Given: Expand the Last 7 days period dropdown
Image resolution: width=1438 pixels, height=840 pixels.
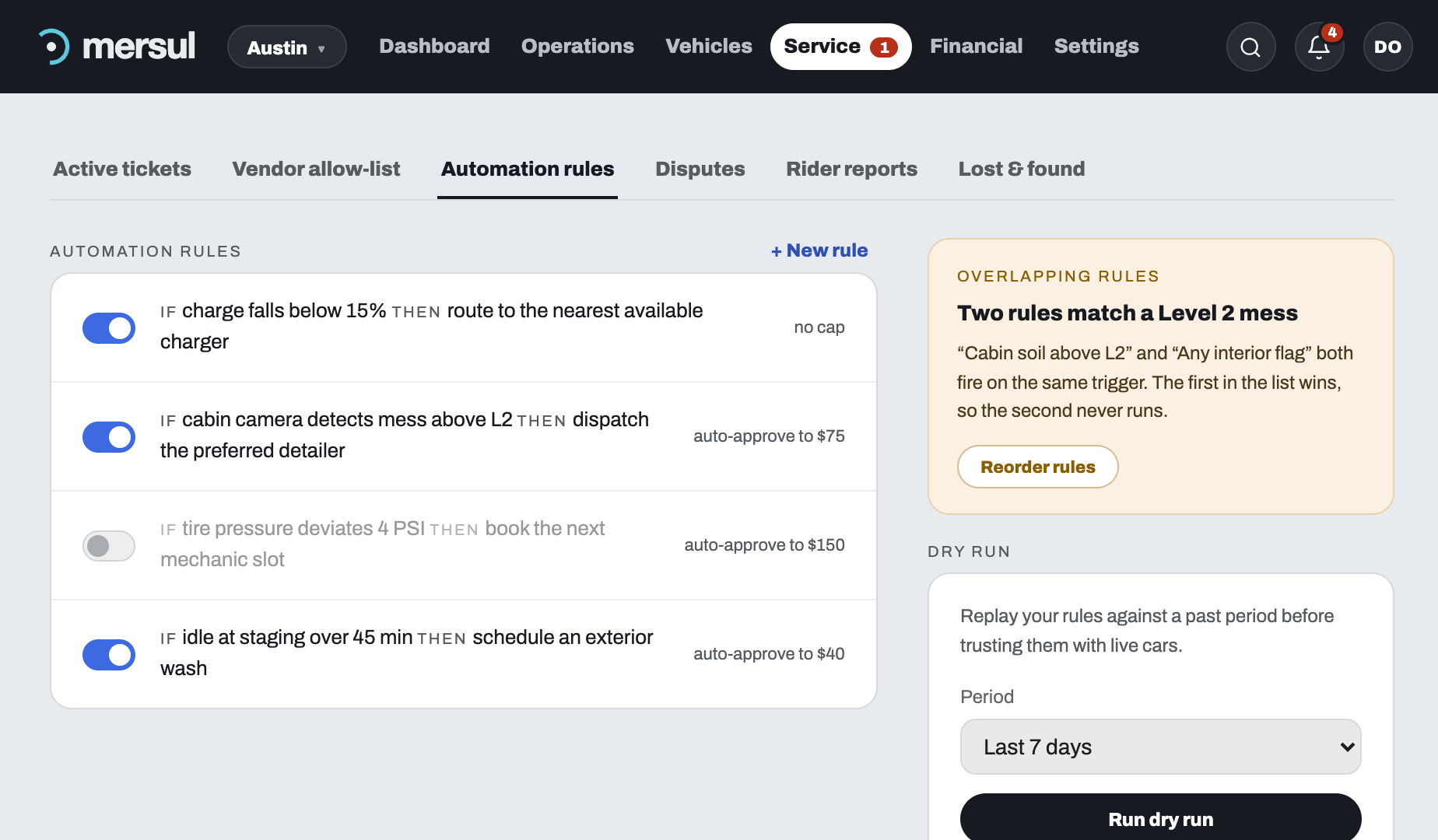Looking at the screenshot, I should click(1160, 747).
